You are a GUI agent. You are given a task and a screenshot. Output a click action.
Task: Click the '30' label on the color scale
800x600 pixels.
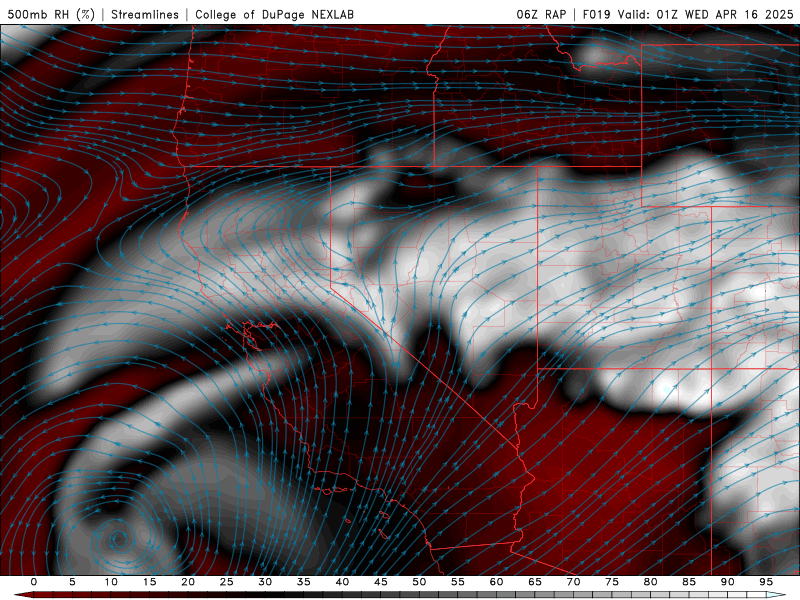265,582
